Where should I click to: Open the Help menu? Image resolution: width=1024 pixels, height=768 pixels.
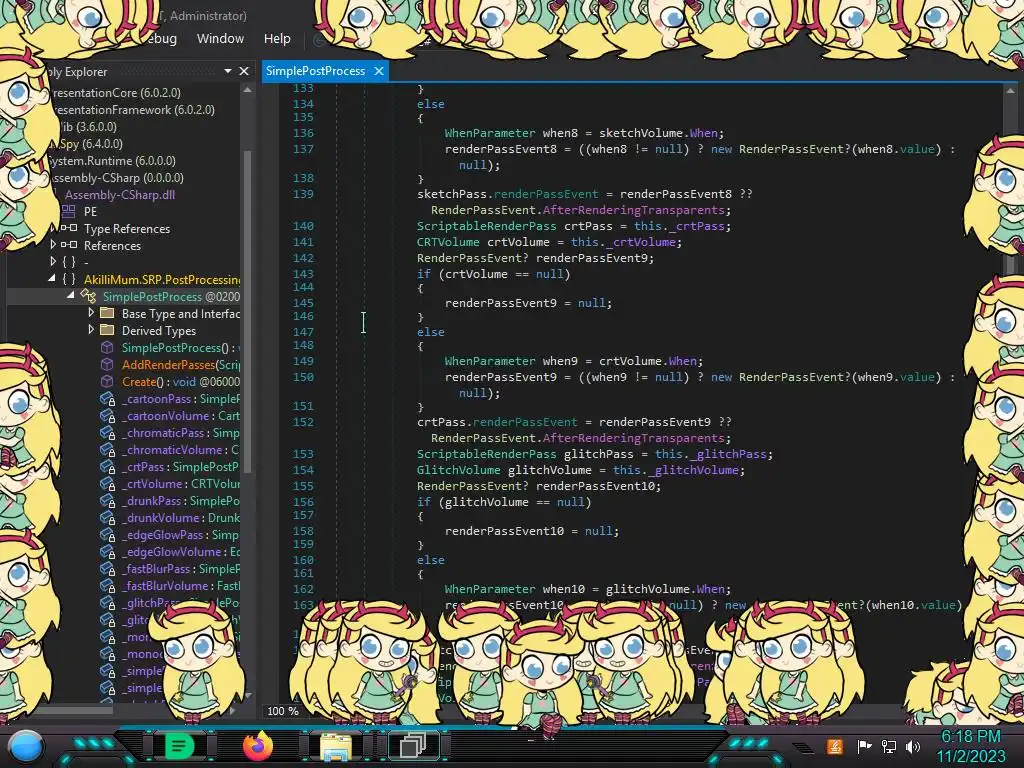277,39
